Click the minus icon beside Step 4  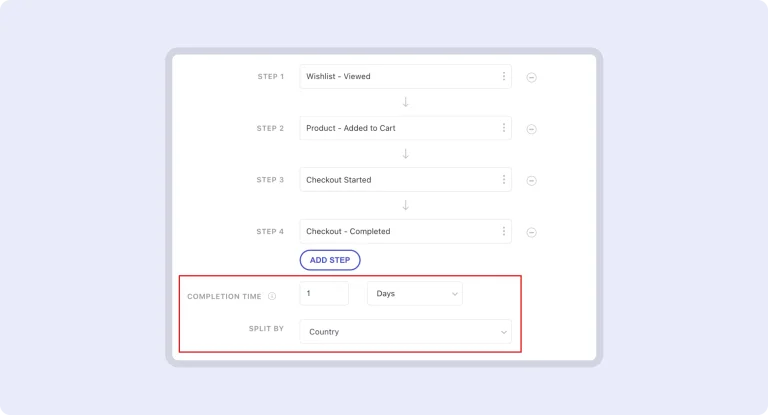(531, 232)
